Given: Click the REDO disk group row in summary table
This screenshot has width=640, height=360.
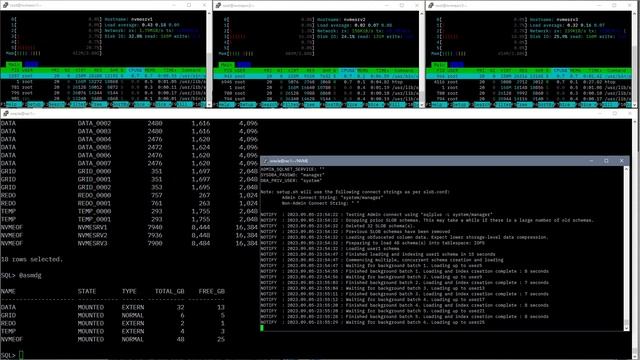Looking at the screenshot, I should coord(113,323).
